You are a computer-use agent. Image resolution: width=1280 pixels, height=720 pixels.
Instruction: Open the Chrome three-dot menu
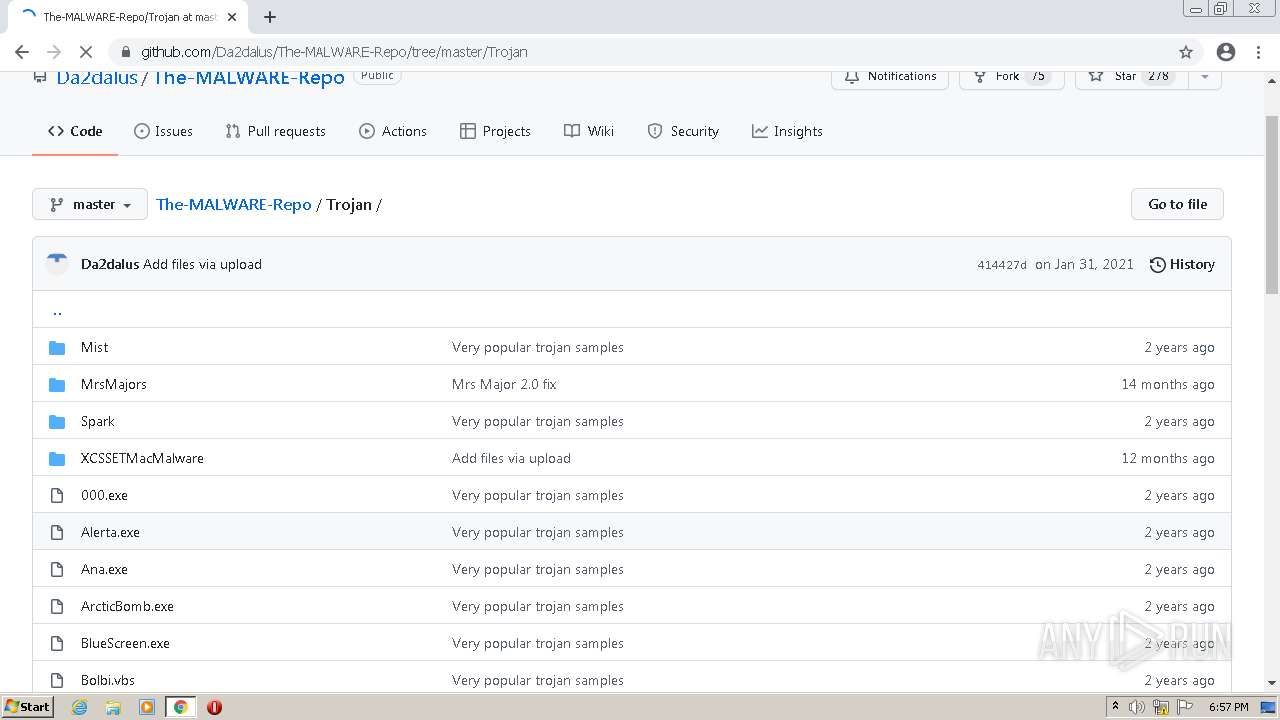[x=1258, y=52]
